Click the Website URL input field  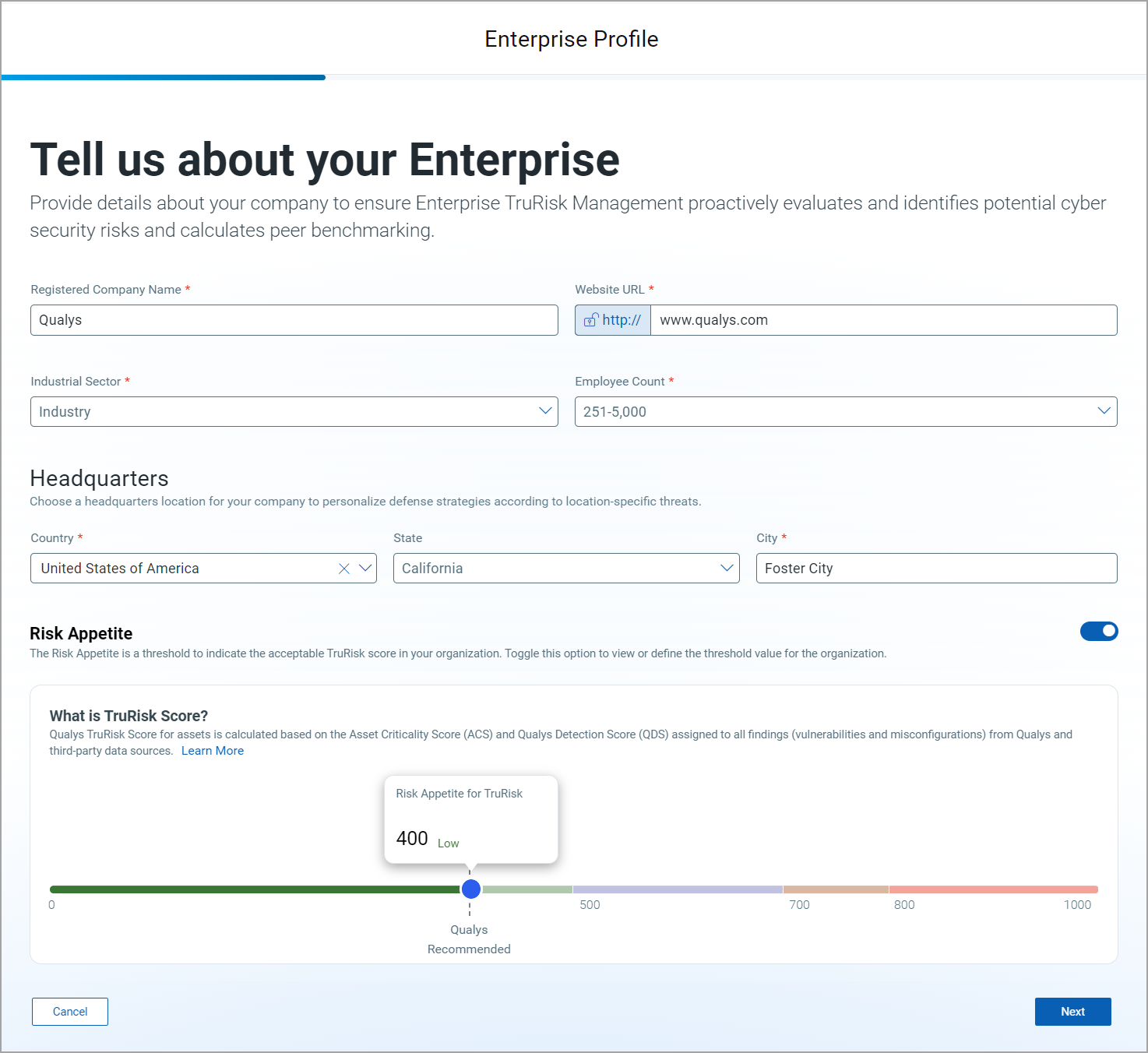884,320
